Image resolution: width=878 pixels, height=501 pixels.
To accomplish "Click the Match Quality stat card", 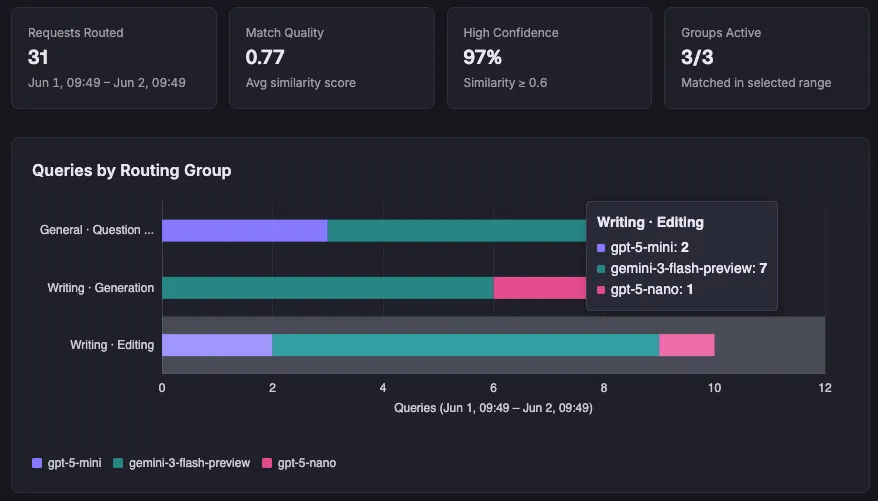I will (x=331, y=58).
